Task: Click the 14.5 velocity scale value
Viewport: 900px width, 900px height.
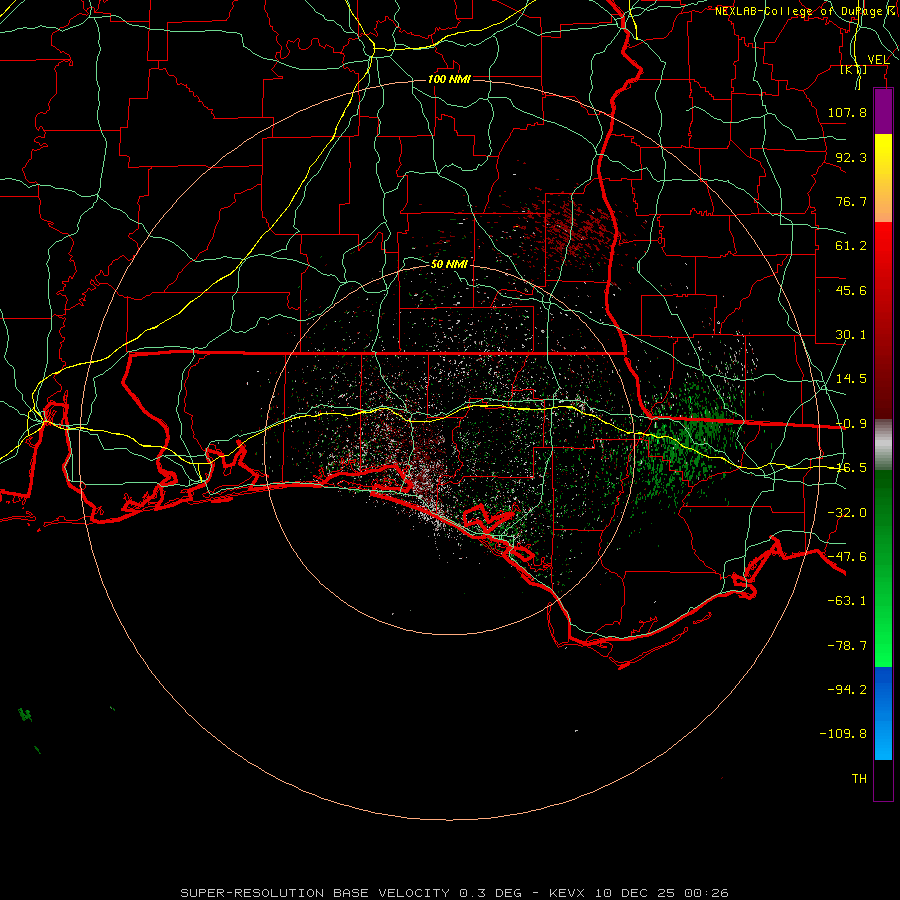Action: pos(851,379)
